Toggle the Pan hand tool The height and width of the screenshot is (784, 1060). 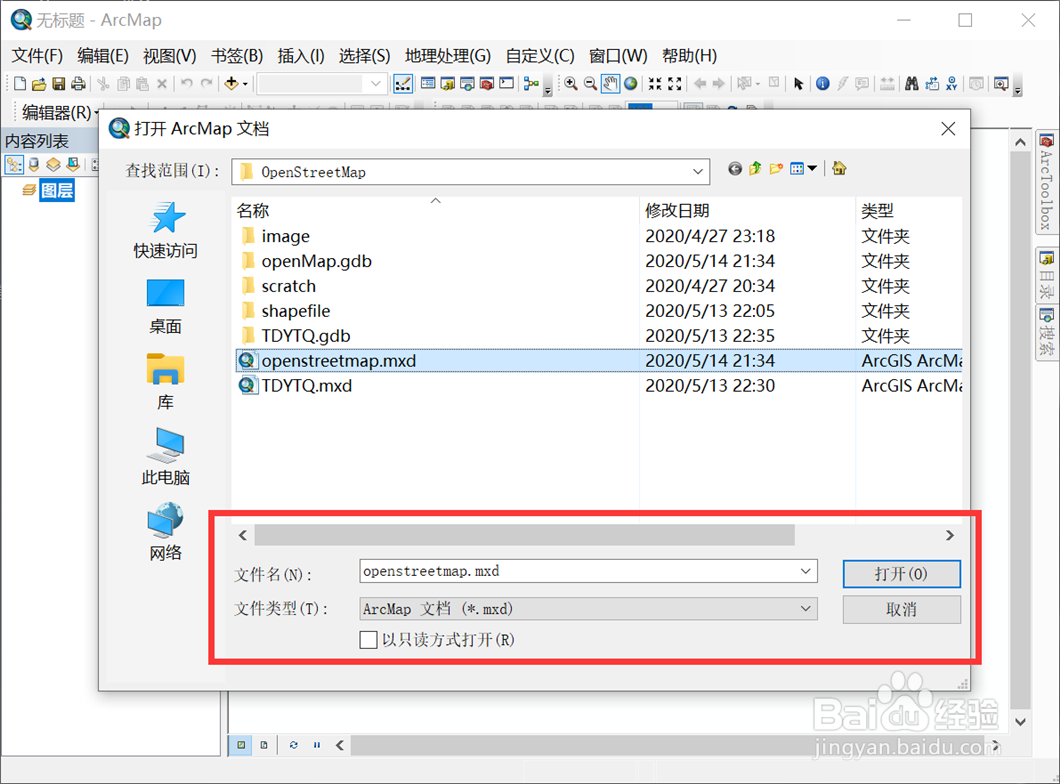point(610,83)
